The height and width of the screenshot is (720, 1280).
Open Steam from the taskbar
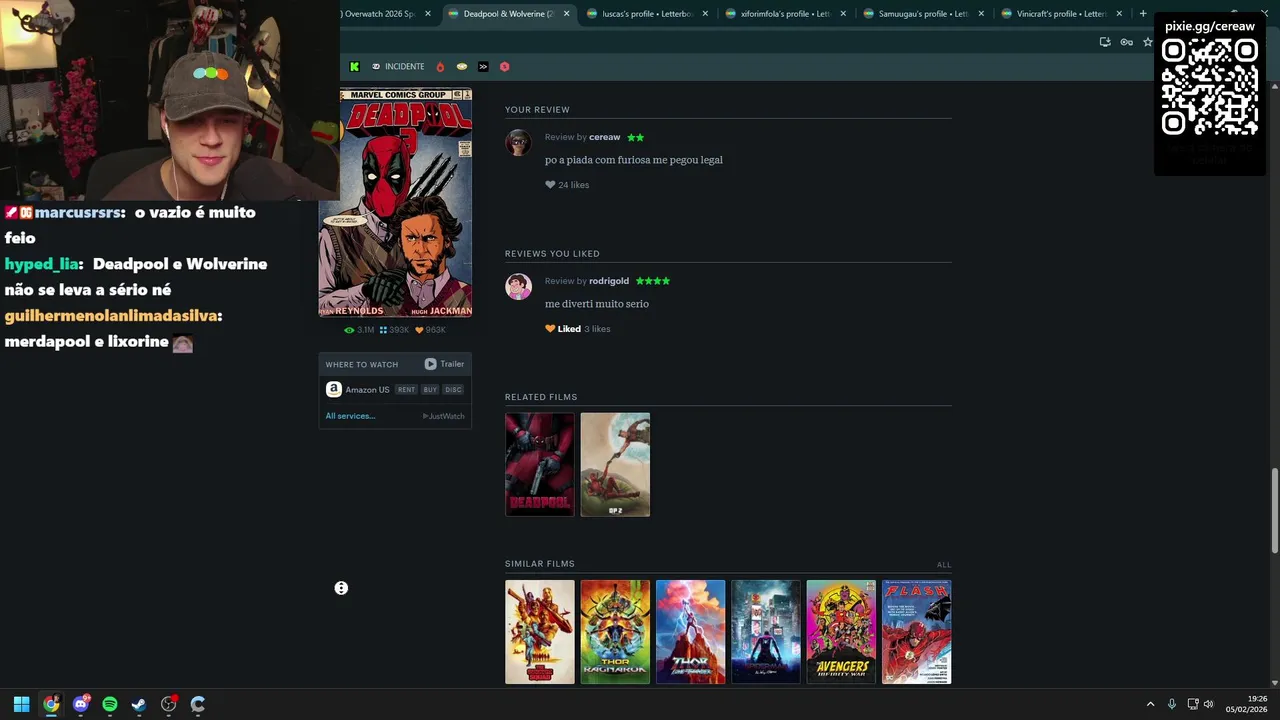pos(139,704)
